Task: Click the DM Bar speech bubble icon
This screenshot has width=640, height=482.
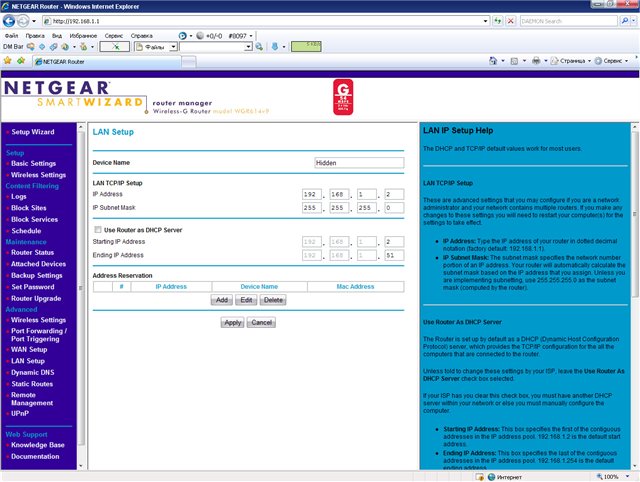Action: [31, 47]
